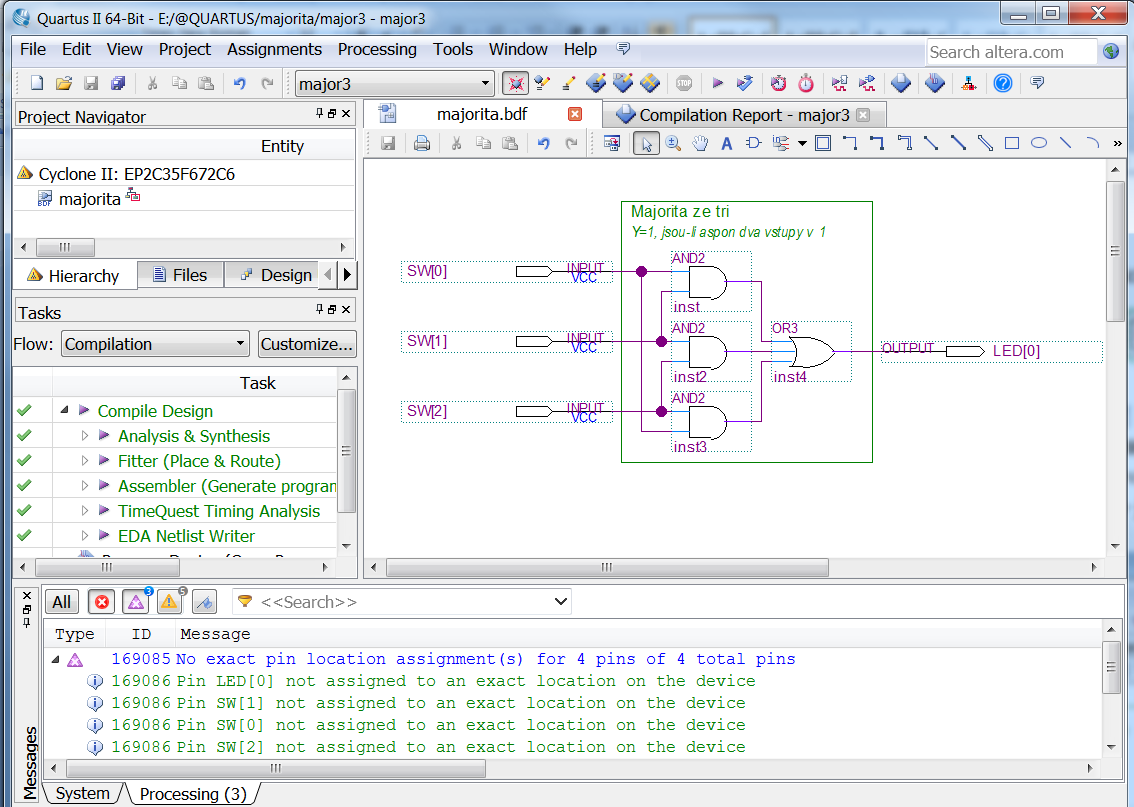The image size is (1134, 807).
Task: Toggle the critical warnings filter
Action: [135, 602]
